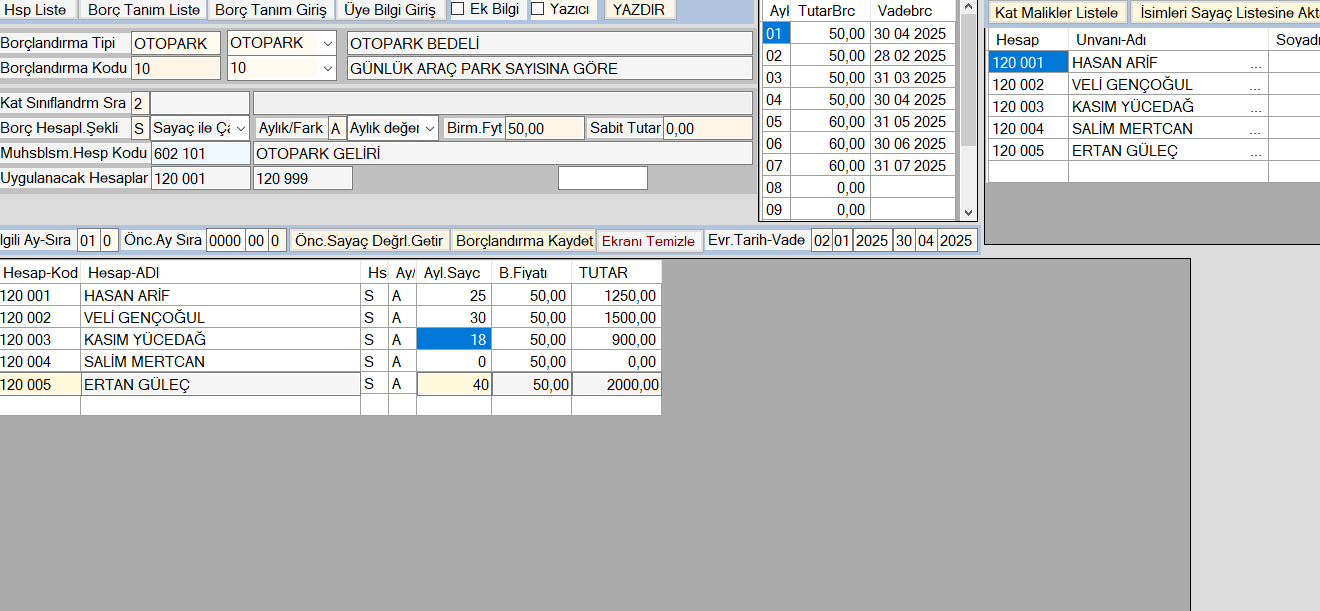Click Kat Malikler Listele button
Viewport: 1320px width, 611px height.
pyautogui.click(x=1056, y=13)
